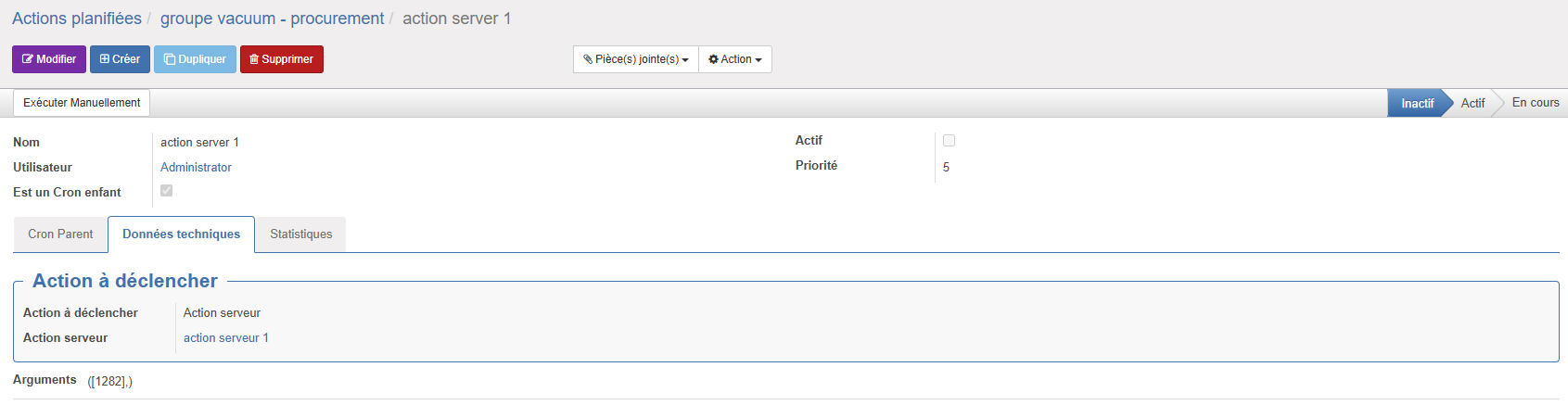This screenshot has height=418, width=1568.
Task: Select the Données techniques tab
Action: tap(181, 234)
